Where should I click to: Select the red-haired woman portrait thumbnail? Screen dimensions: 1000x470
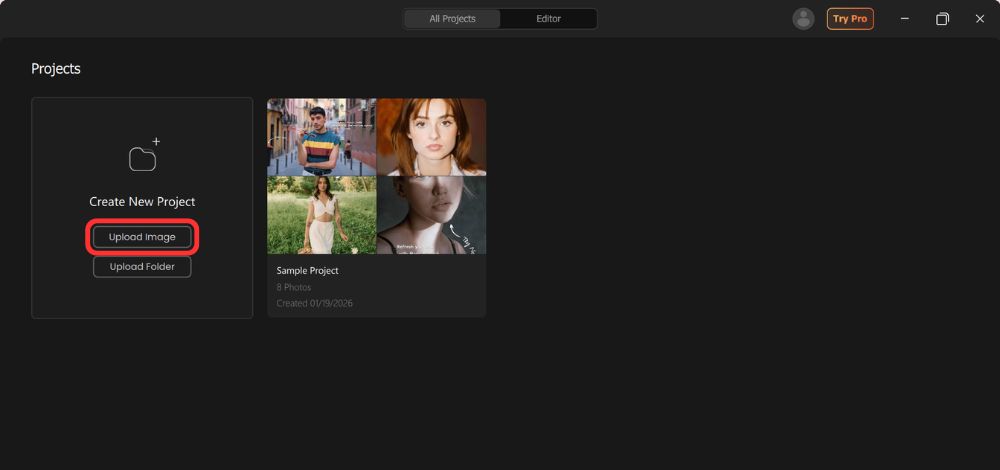pyautogui.click(x=431, y=137)
